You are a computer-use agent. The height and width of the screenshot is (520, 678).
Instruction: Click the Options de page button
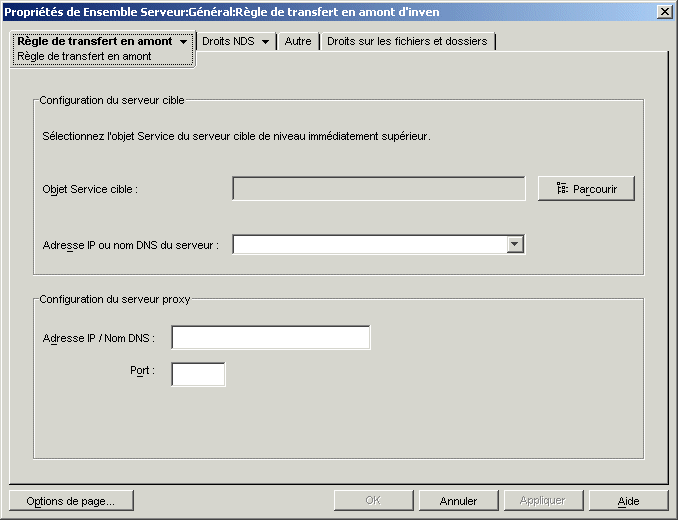click(x=71, y=501)
